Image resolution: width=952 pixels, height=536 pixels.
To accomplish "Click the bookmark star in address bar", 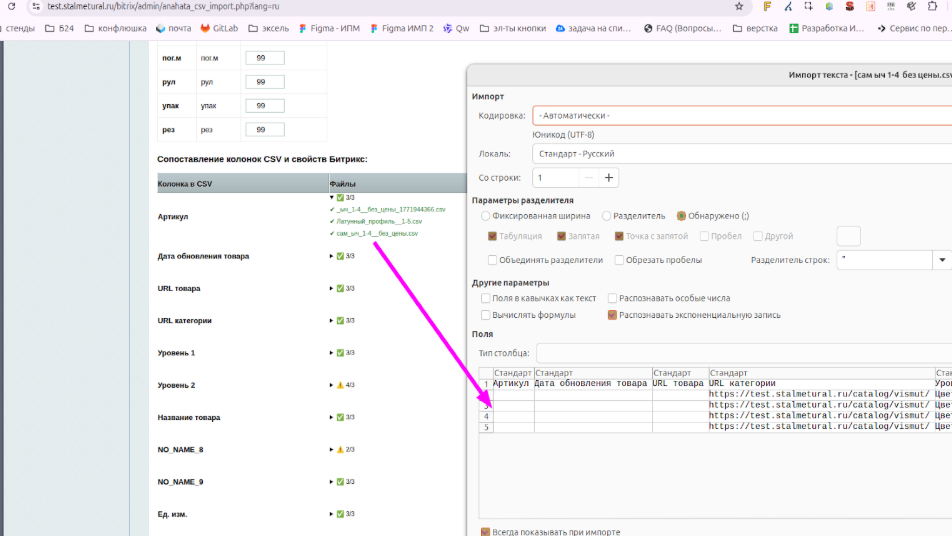I will 739,6.
